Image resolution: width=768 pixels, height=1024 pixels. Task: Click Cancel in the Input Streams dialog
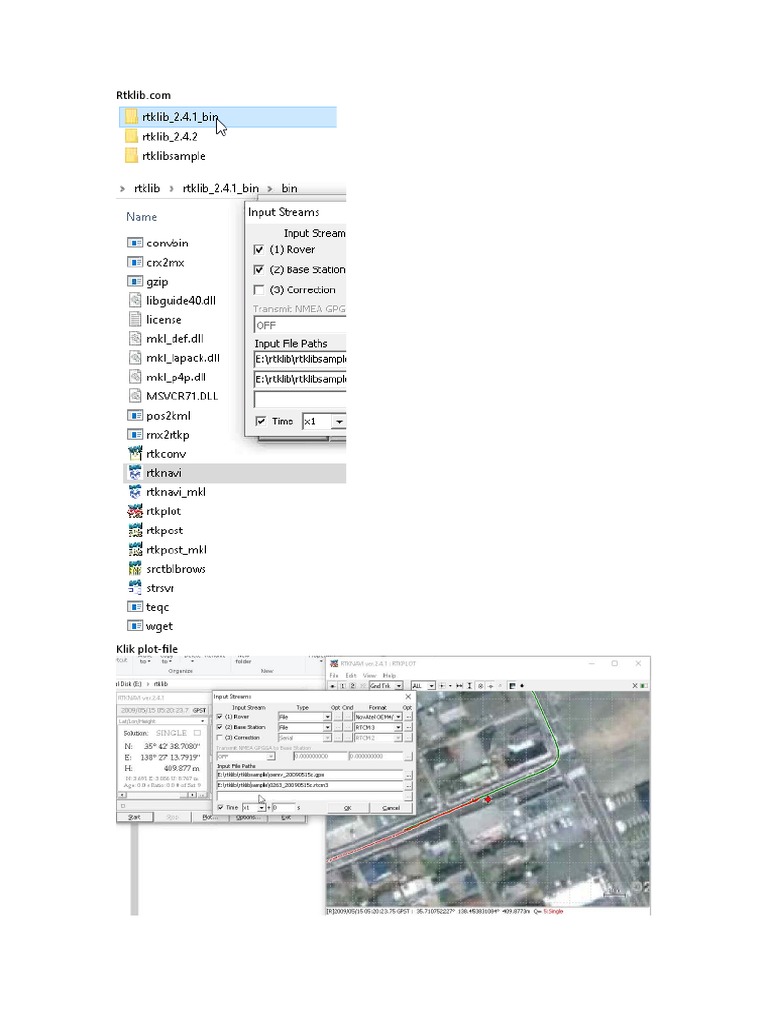point(391,808)
